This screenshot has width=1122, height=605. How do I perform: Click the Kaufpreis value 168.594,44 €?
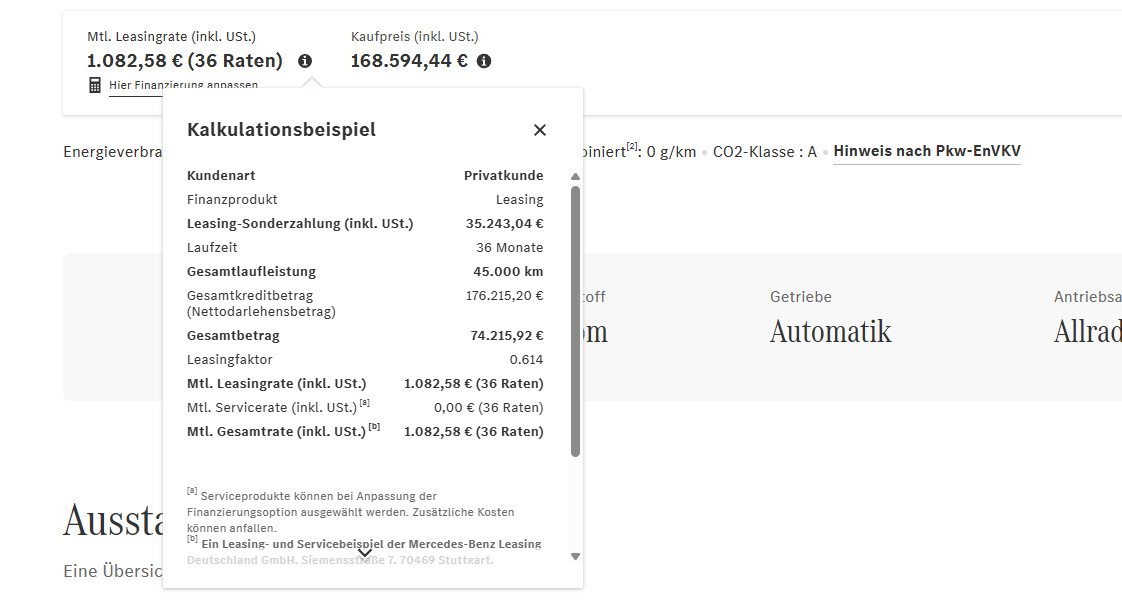(x=409, y=61)
